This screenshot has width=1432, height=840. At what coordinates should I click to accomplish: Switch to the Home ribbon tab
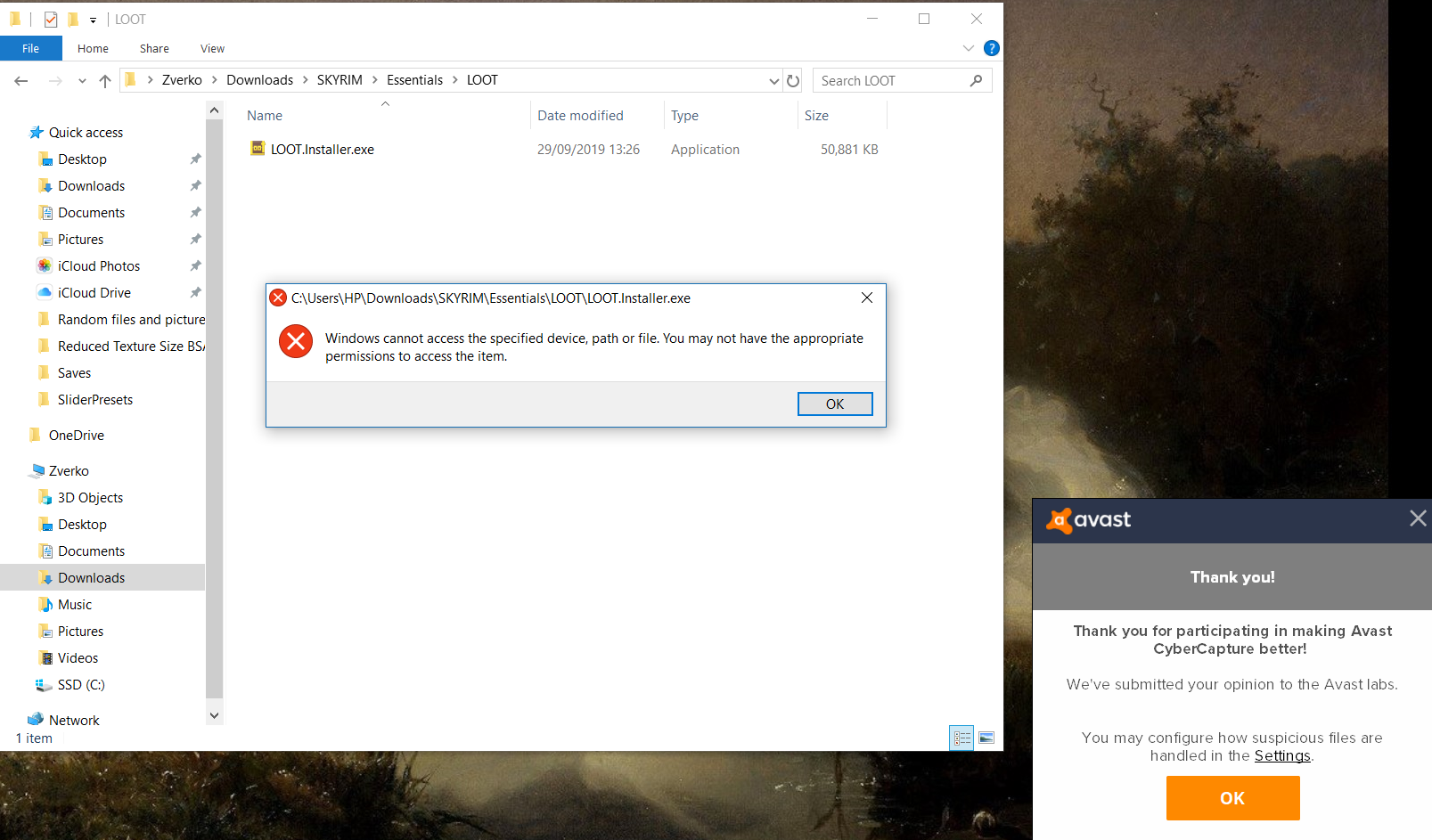(x=93, y=48)
